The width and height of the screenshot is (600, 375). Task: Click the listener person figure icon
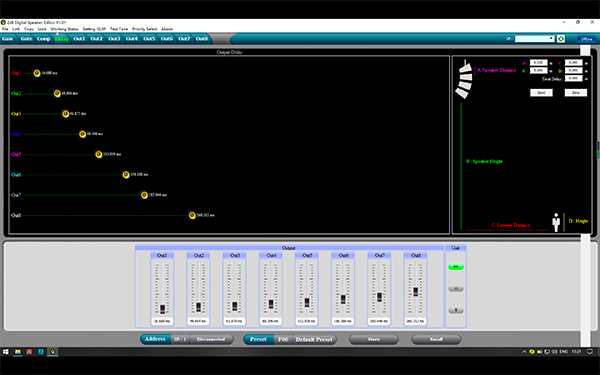click(556, 222)
